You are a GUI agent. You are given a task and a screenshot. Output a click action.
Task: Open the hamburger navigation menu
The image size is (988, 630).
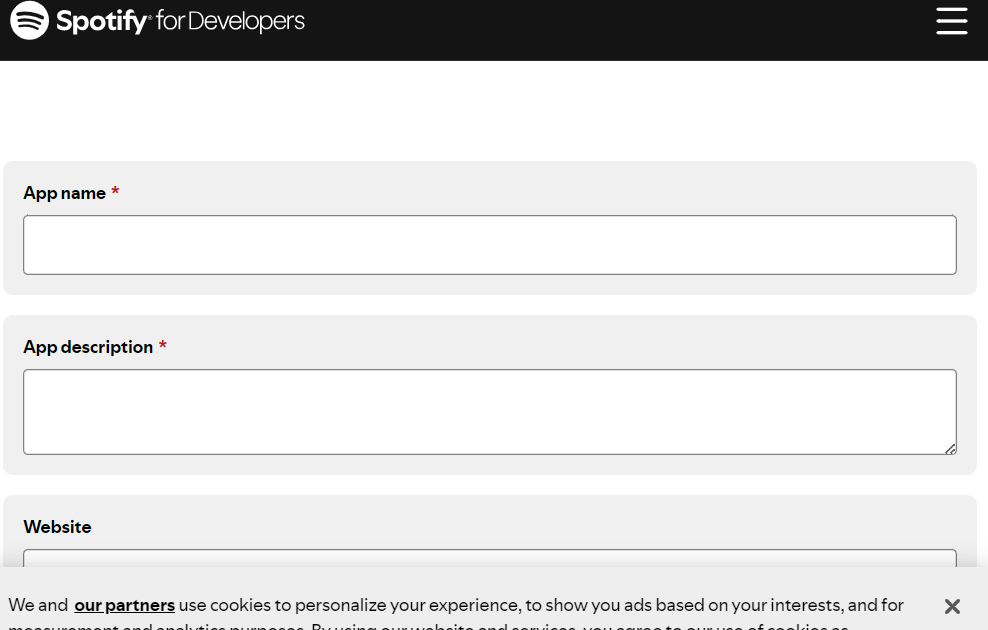tap(951, 21)
